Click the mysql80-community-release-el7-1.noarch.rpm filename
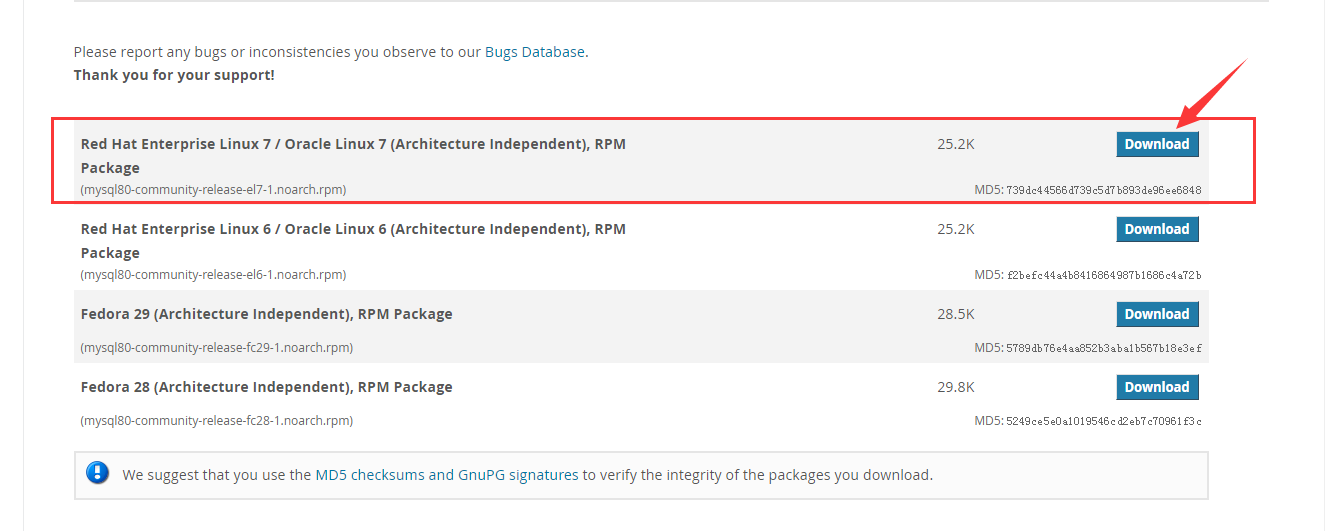Screen dimensions: 1325x531 [213, 189]
